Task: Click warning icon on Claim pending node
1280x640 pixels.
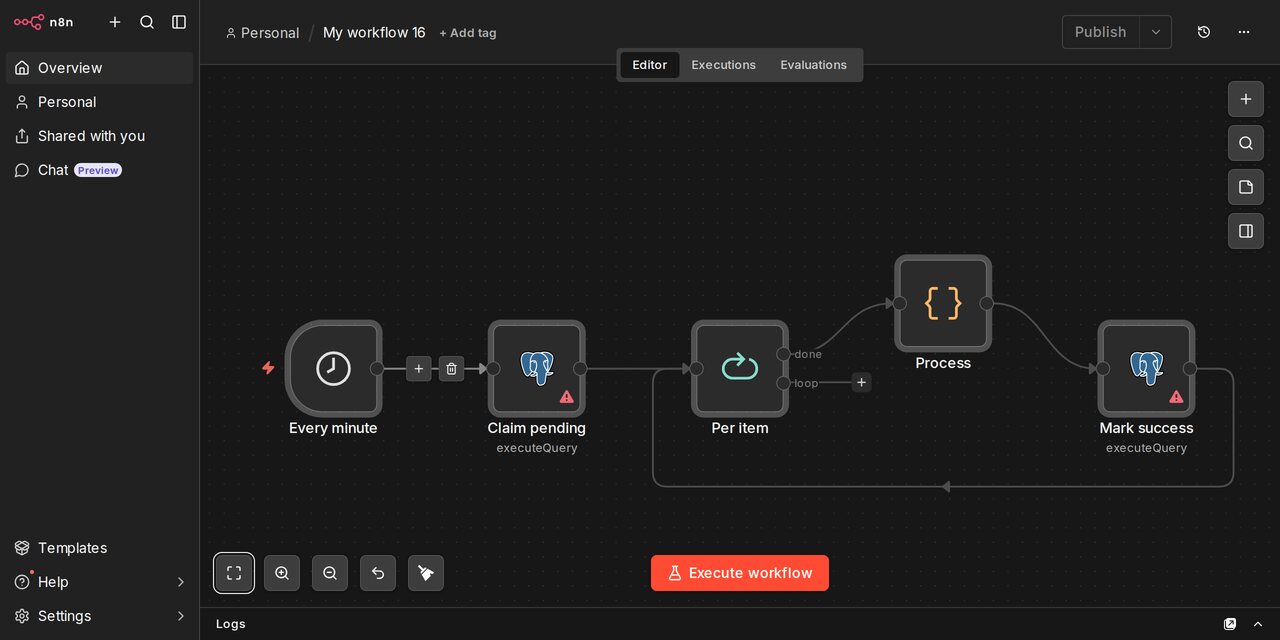Action: [567, 397]
